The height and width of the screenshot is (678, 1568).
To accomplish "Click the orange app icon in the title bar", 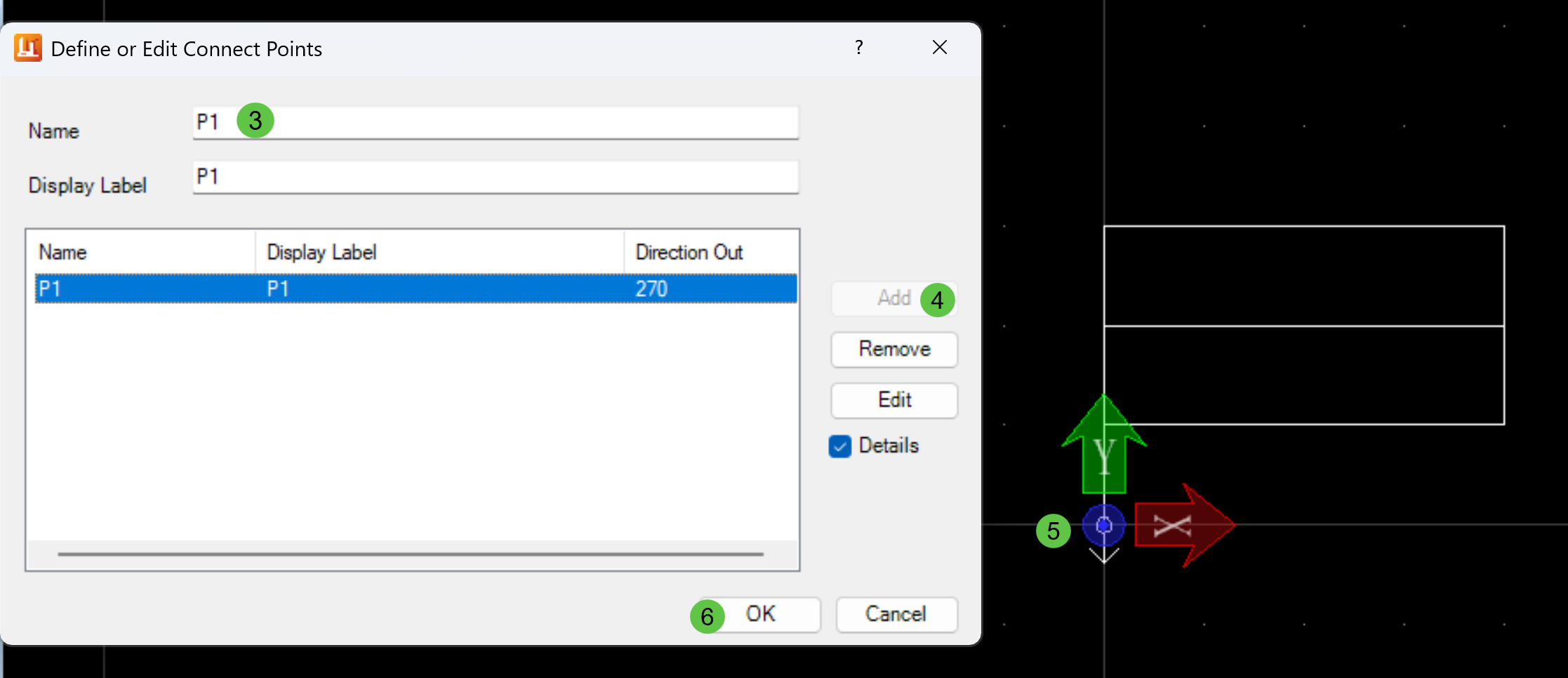I will click(28, 48).
